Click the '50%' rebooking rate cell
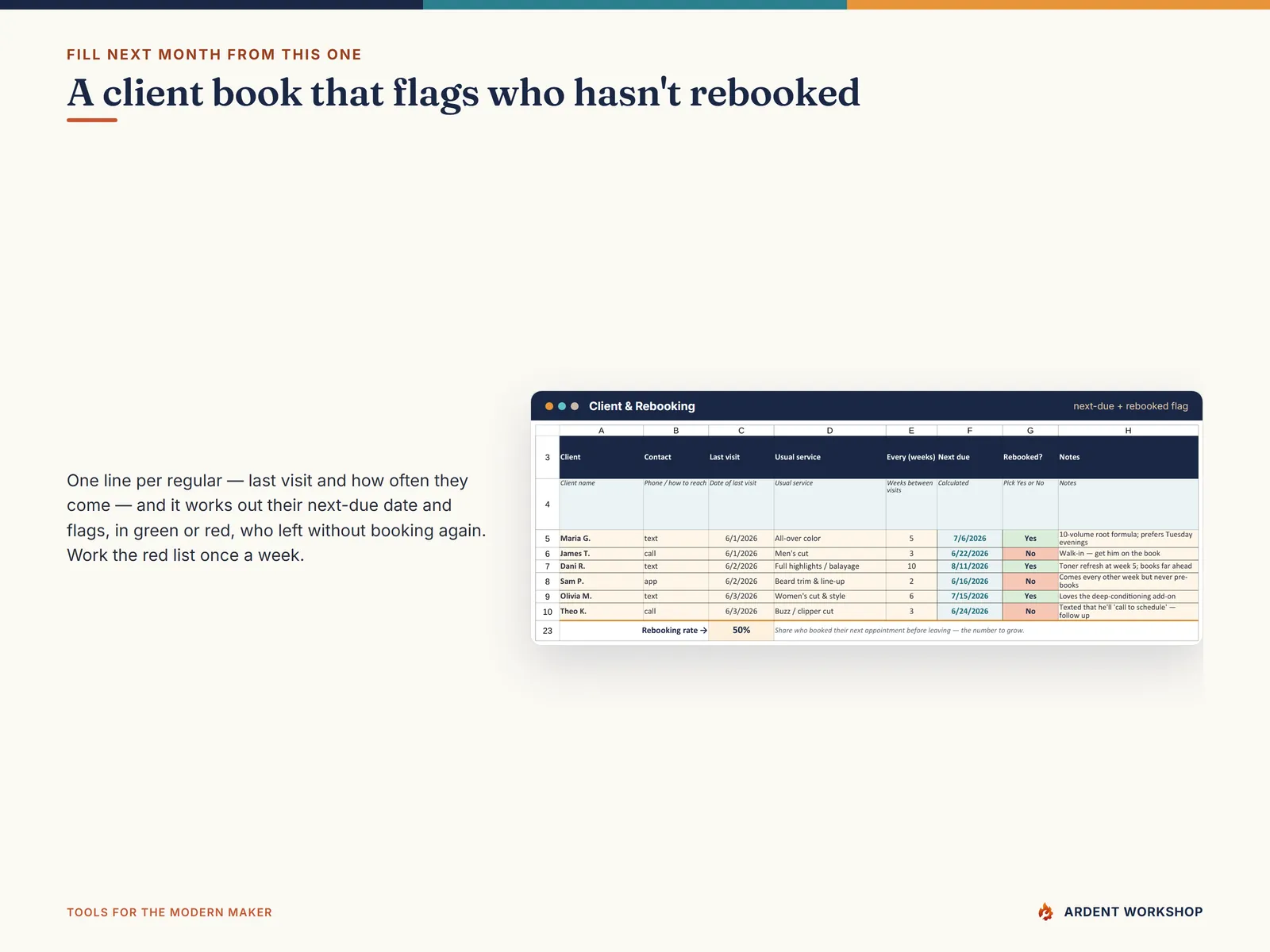This screenshot has width=1270, height=952. [x=741, y=631]
